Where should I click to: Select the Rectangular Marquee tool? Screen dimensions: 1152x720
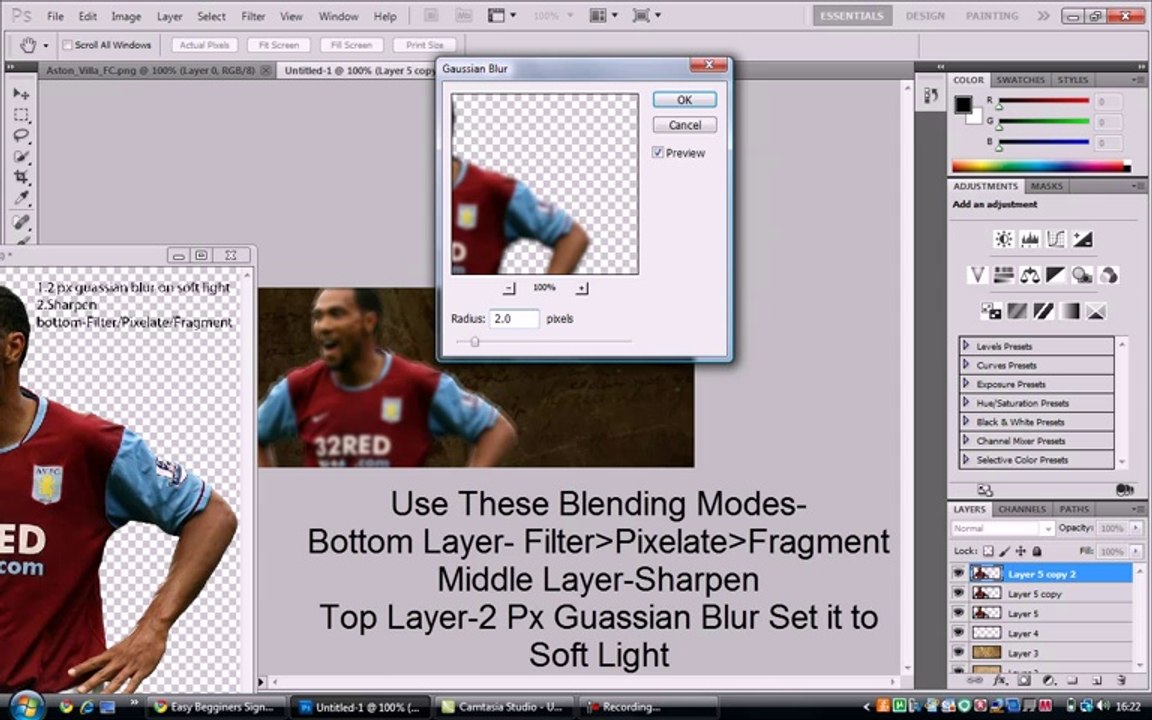pyautogui.click(x=21, y=115)
